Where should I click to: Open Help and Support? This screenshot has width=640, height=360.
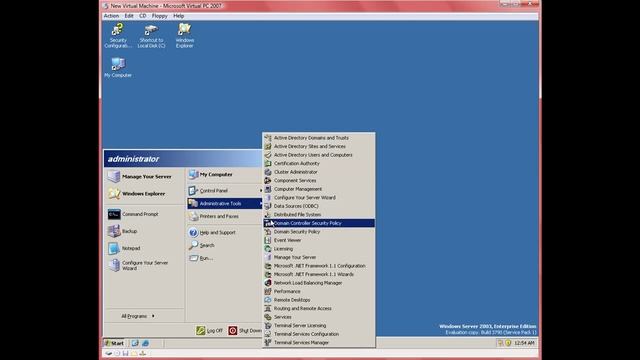[224, 232]
